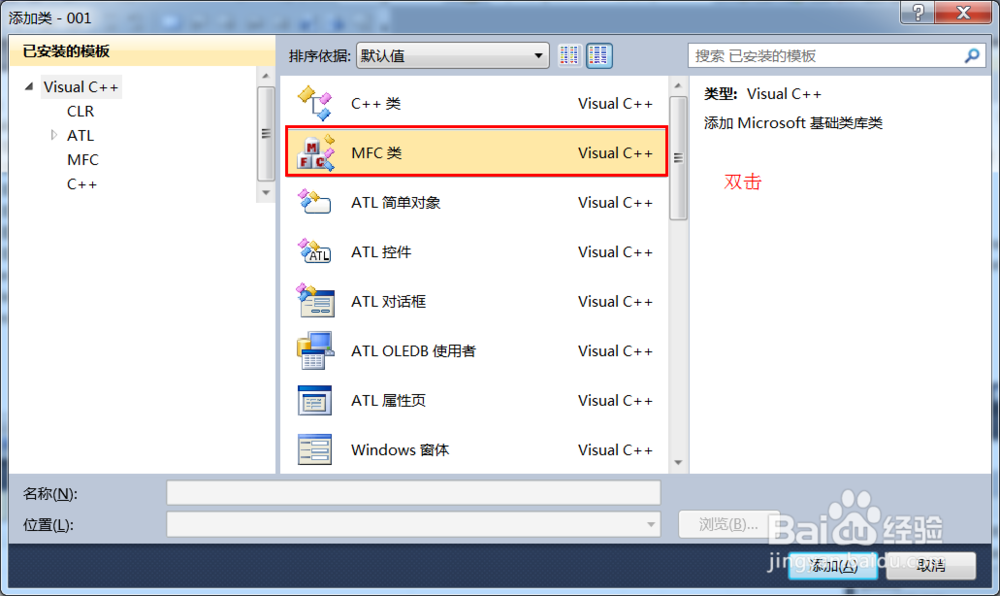Expand the ATL tree node
1000x596 pixels.
(x=54, y=135)
